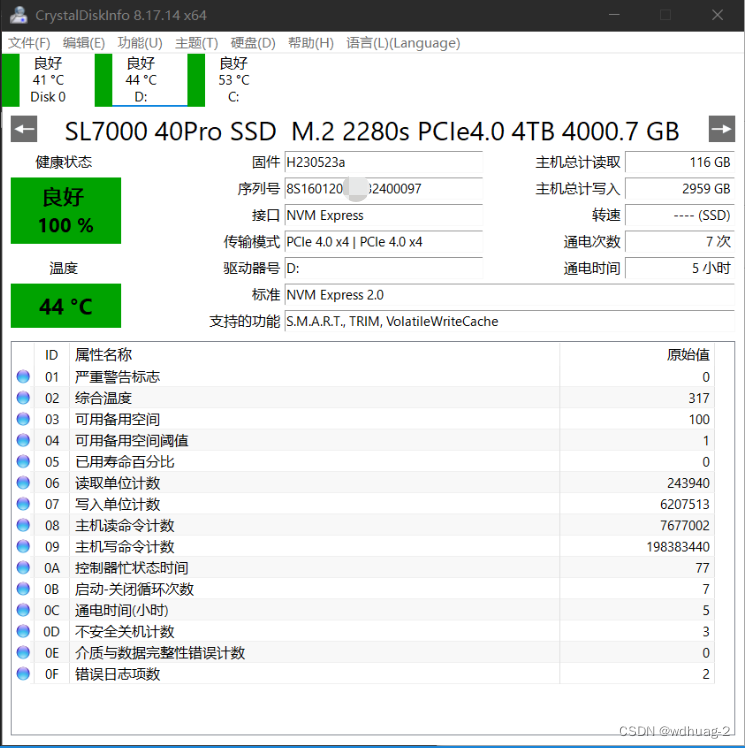
Task: Click status orb for attribute 05 已用寿命百分比
Action: 23,461
